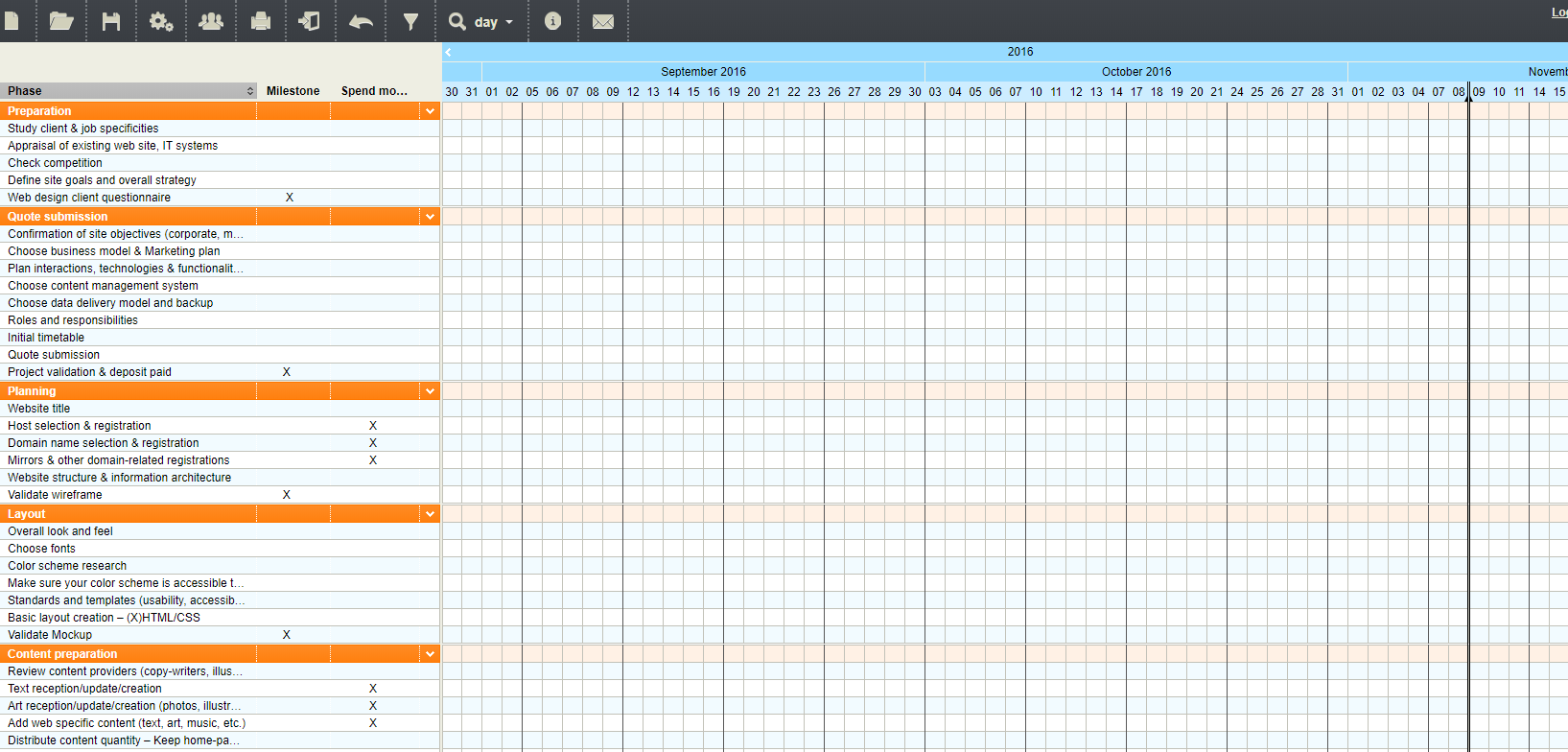Click spend money X for Add web specific content

tap(373, 723)
